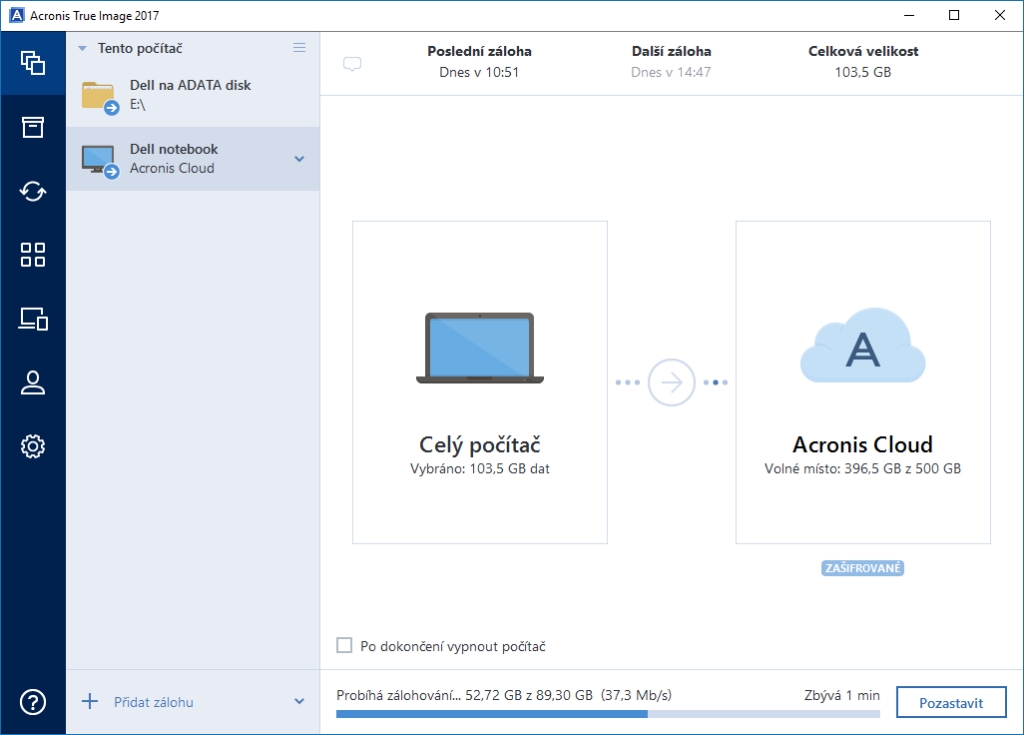Open the Settings gear icon
This screenshot has height=735, width=1024.
33,447
